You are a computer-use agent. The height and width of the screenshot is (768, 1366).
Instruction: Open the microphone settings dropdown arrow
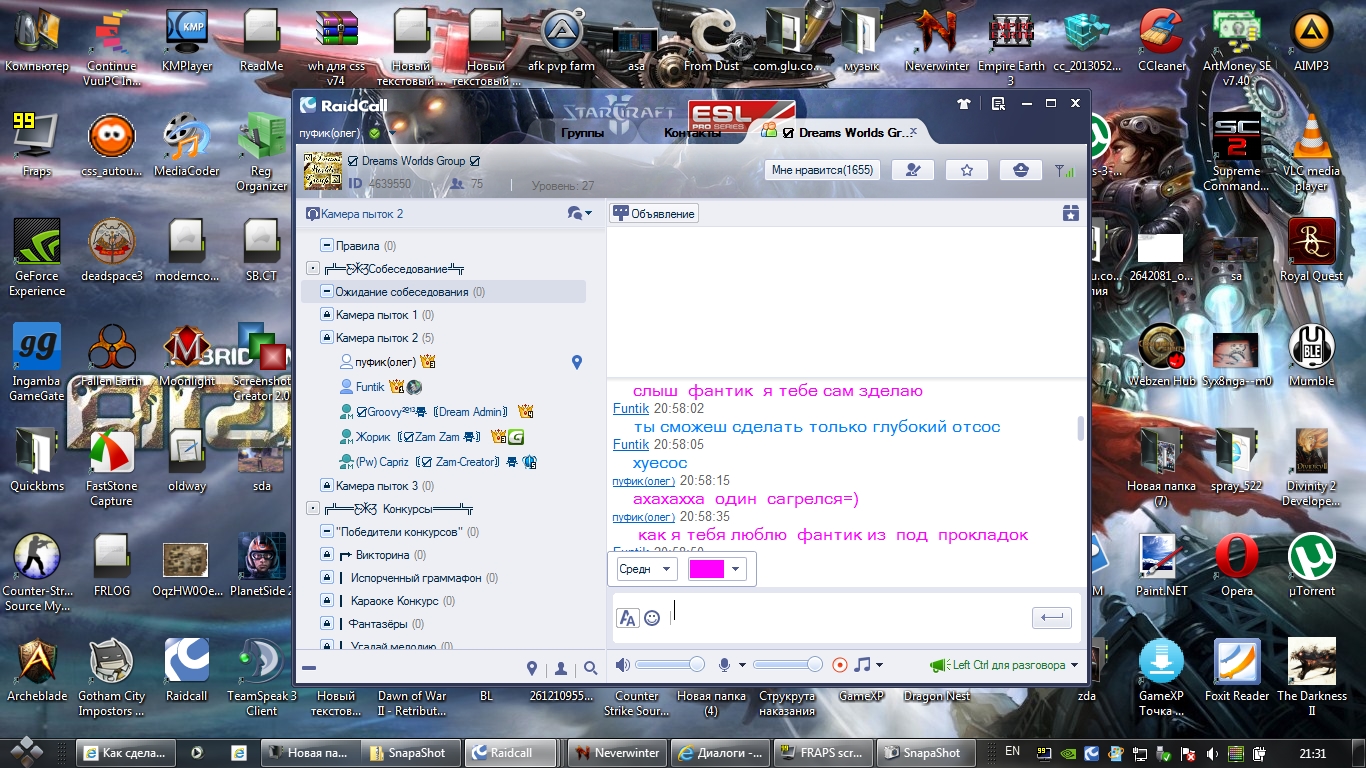coord(742,665)
